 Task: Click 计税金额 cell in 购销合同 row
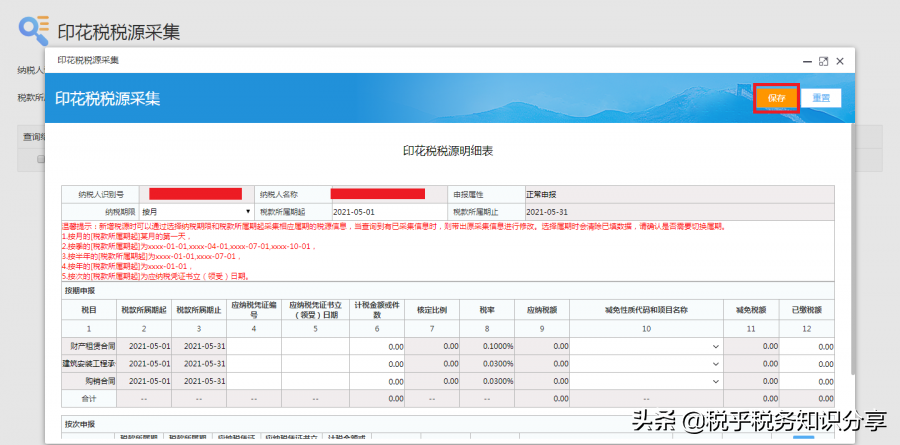[377, 381]
